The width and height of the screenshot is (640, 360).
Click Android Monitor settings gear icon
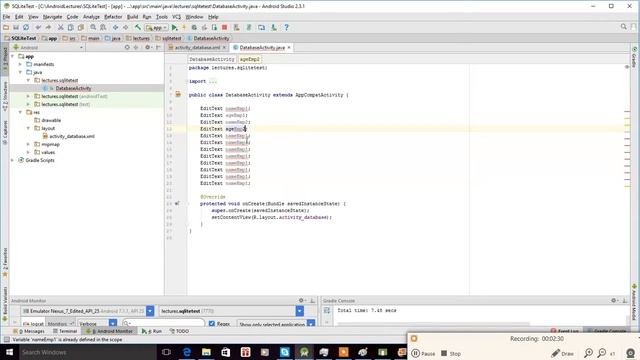point(301,300)
